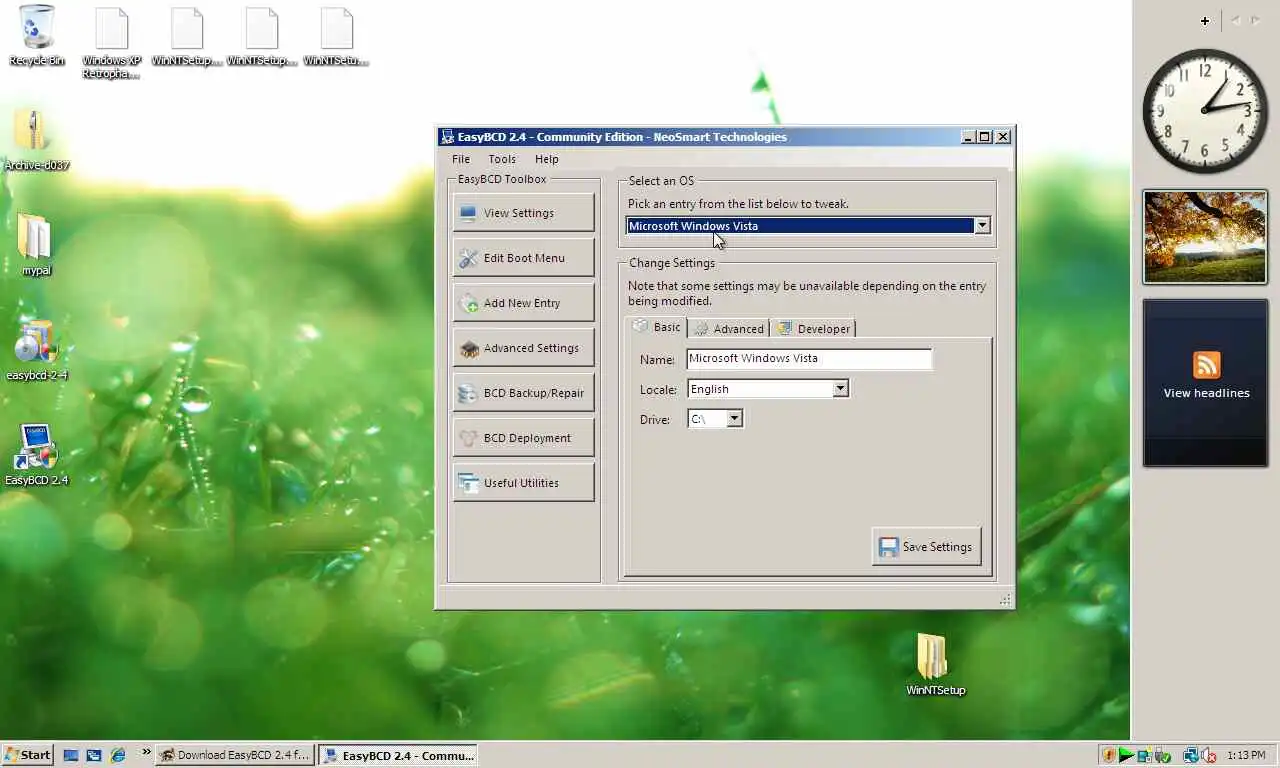Click the orange RSS feed icon
This screenshot has width=1280, height=768.
coord(1206,365)
